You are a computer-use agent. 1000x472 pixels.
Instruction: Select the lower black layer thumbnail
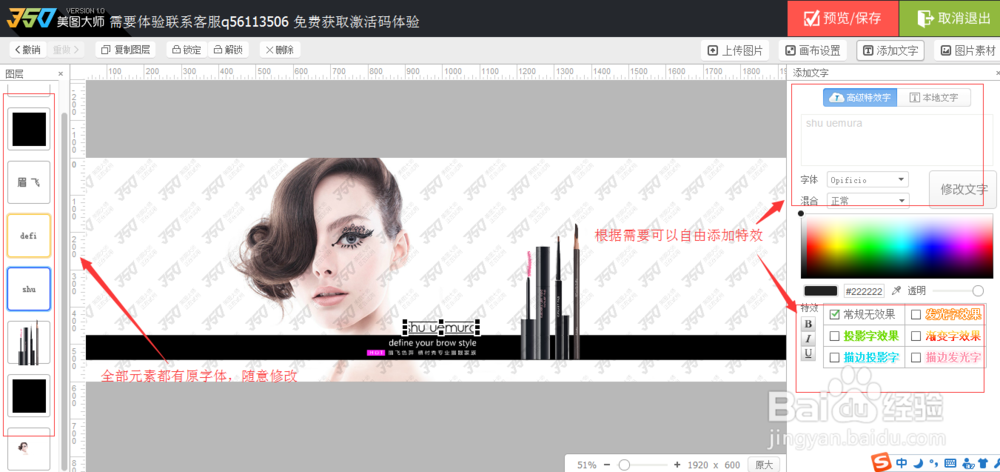29,395
